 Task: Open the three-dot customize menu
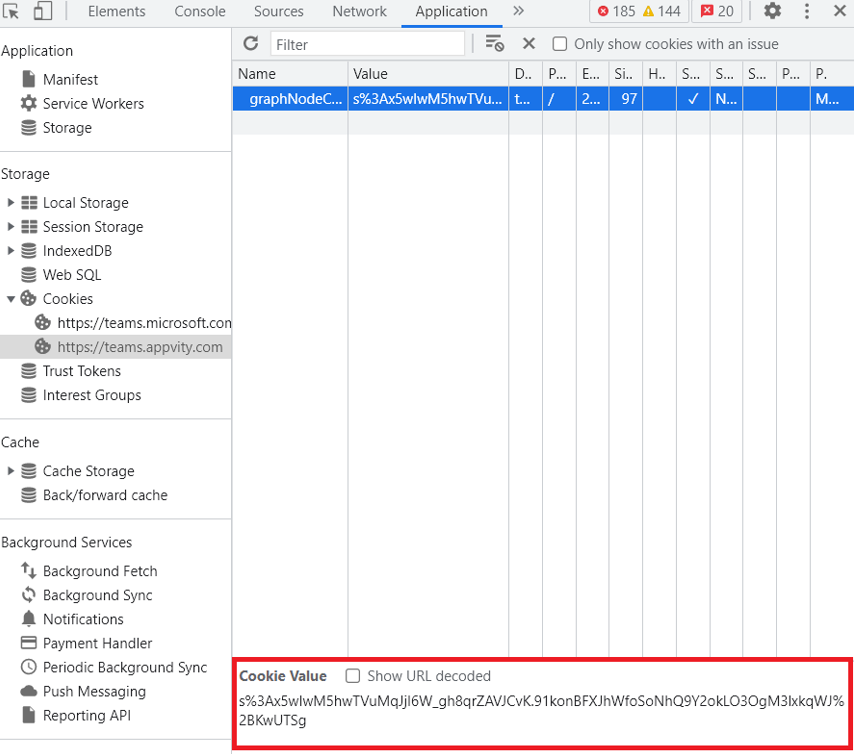pos(807,12)
